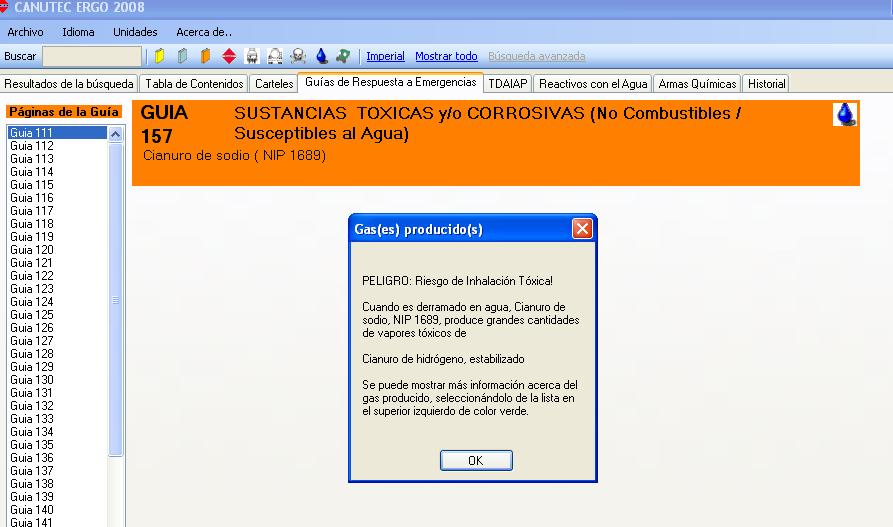Click the road trailer identification icon
This screenshot has width=893, height=527.
click(x=275, y=56)
